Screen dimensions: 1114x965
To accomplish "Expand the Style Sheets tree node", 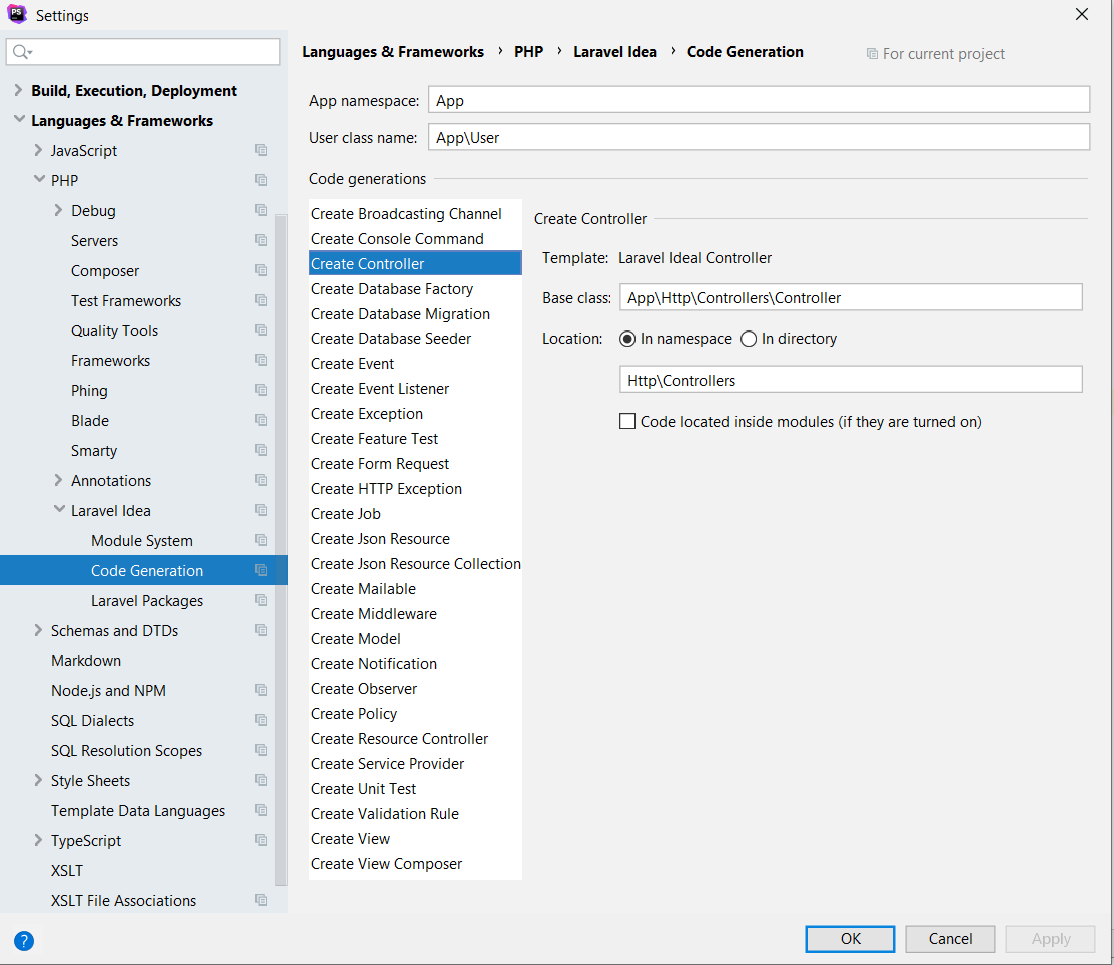I will point(38,780).
